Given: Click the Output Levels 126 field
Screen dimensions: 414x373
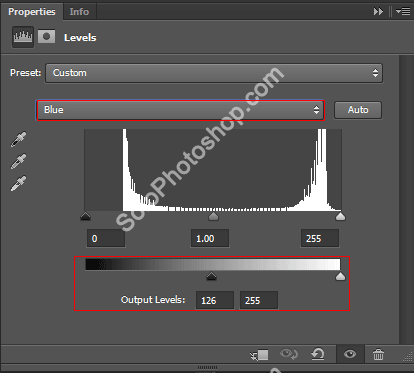Looking at the screenshot, I should tap(215, 300).
